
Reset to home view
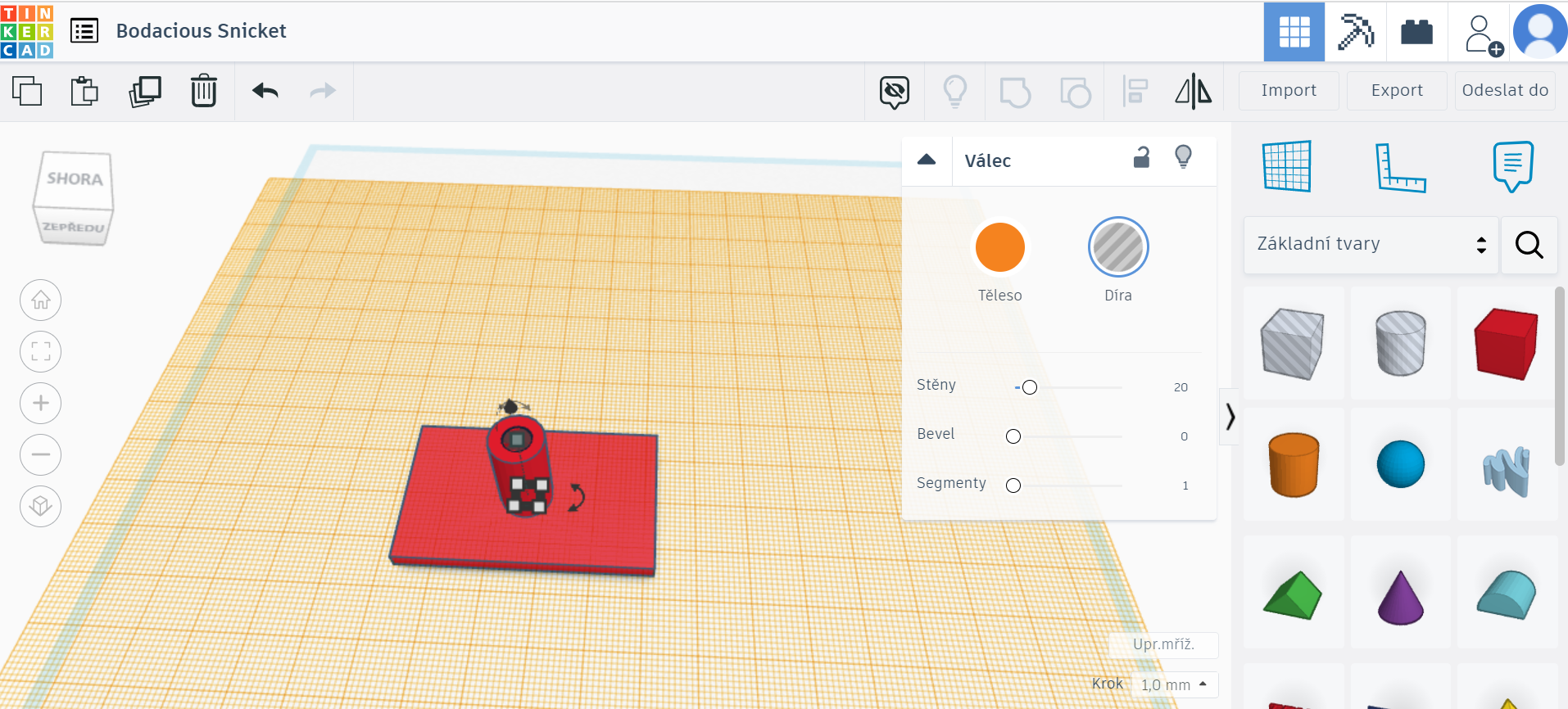(41, 300)
